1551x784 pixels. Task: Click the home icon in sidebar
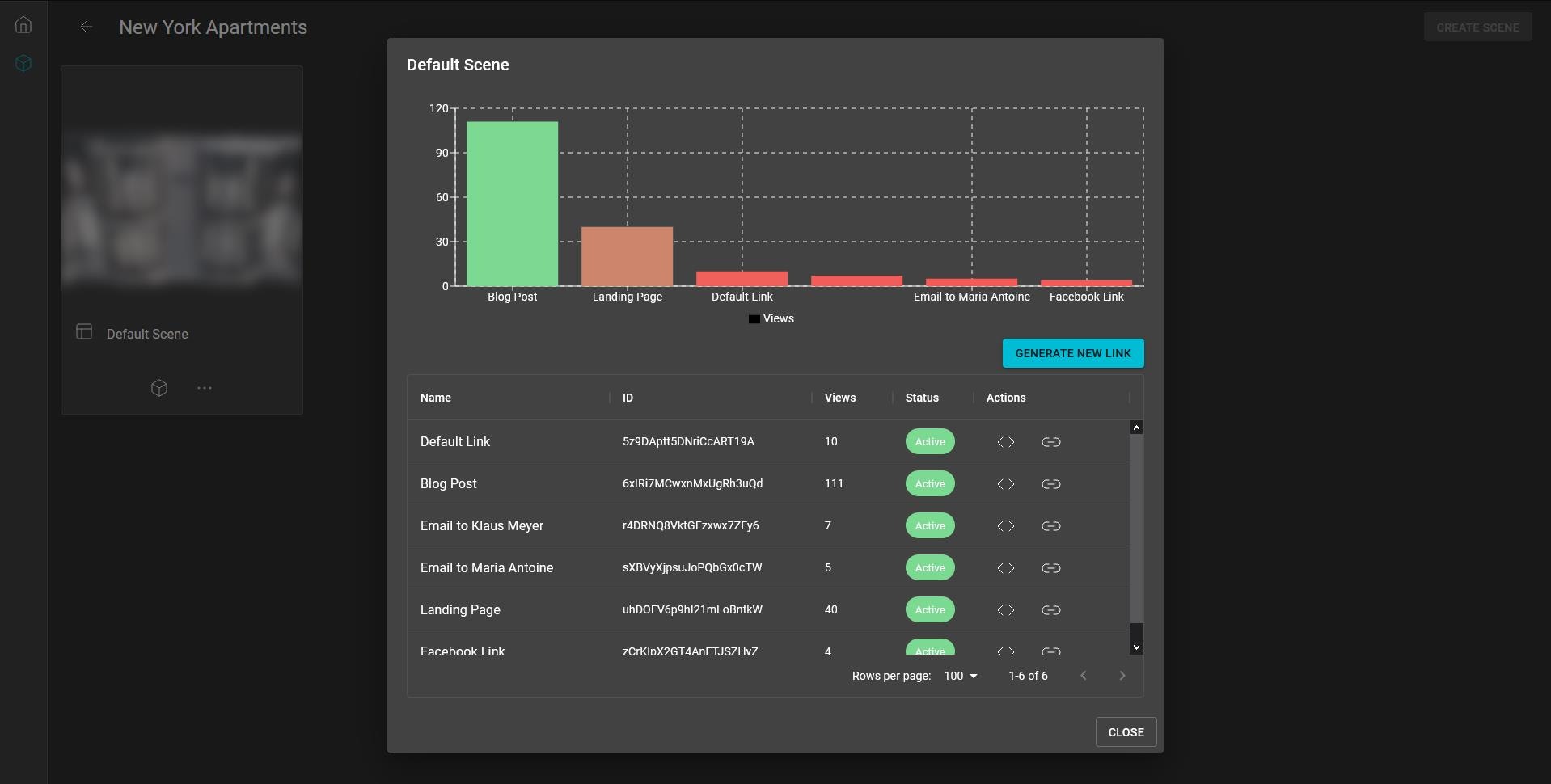[x=23, y=25]
